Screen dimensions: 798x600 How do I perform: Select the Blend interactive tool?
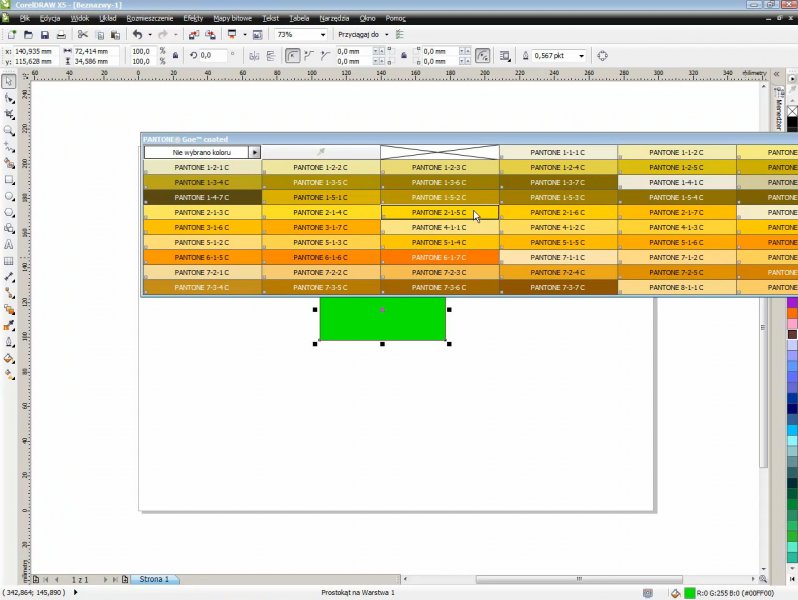[9, 309]
